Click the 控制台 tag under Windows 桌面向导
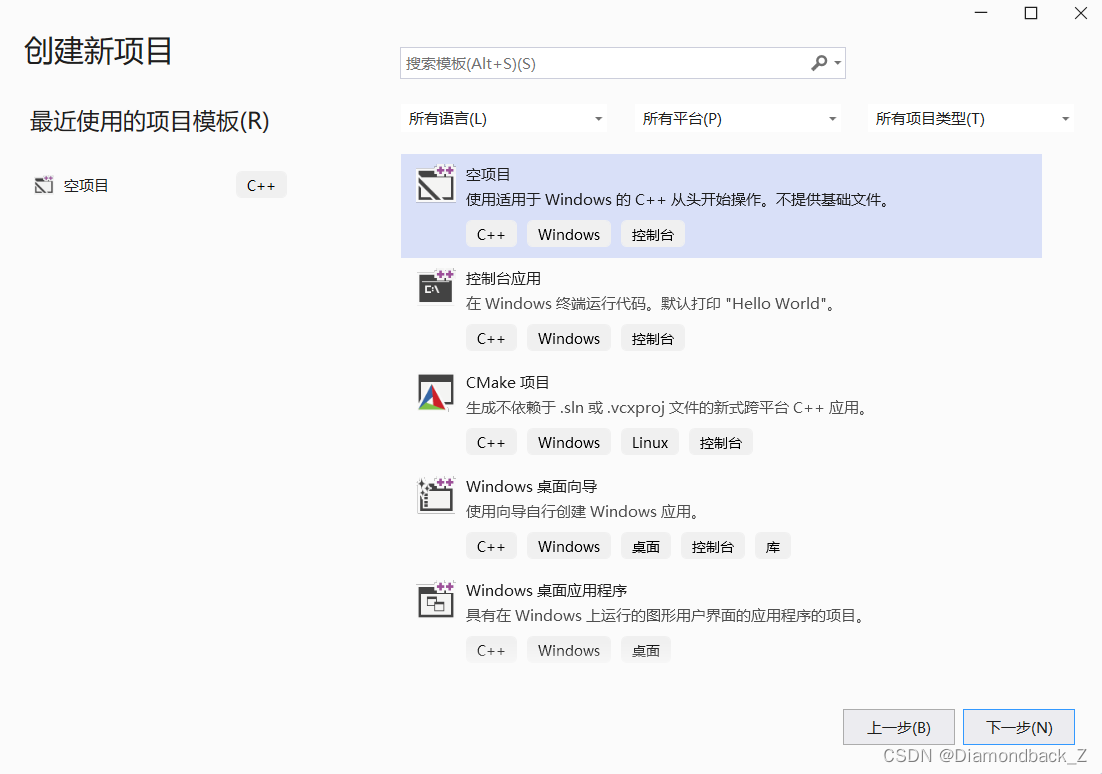 coord(713,546)
